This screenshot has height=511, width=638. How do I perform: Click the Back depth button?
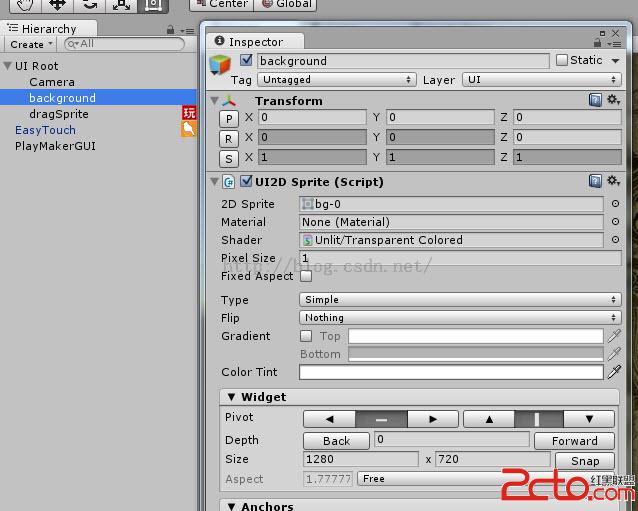point(336,441)
